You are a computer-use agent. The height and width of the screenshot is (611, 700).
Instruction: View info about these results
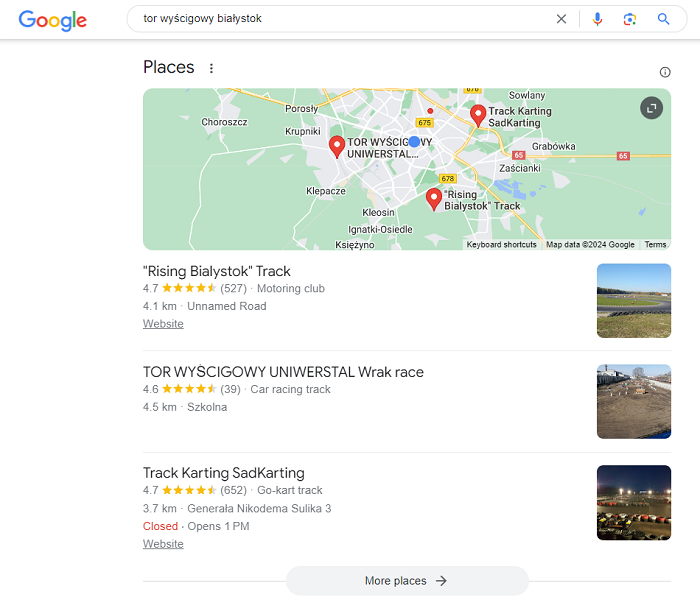click(665, 72)
